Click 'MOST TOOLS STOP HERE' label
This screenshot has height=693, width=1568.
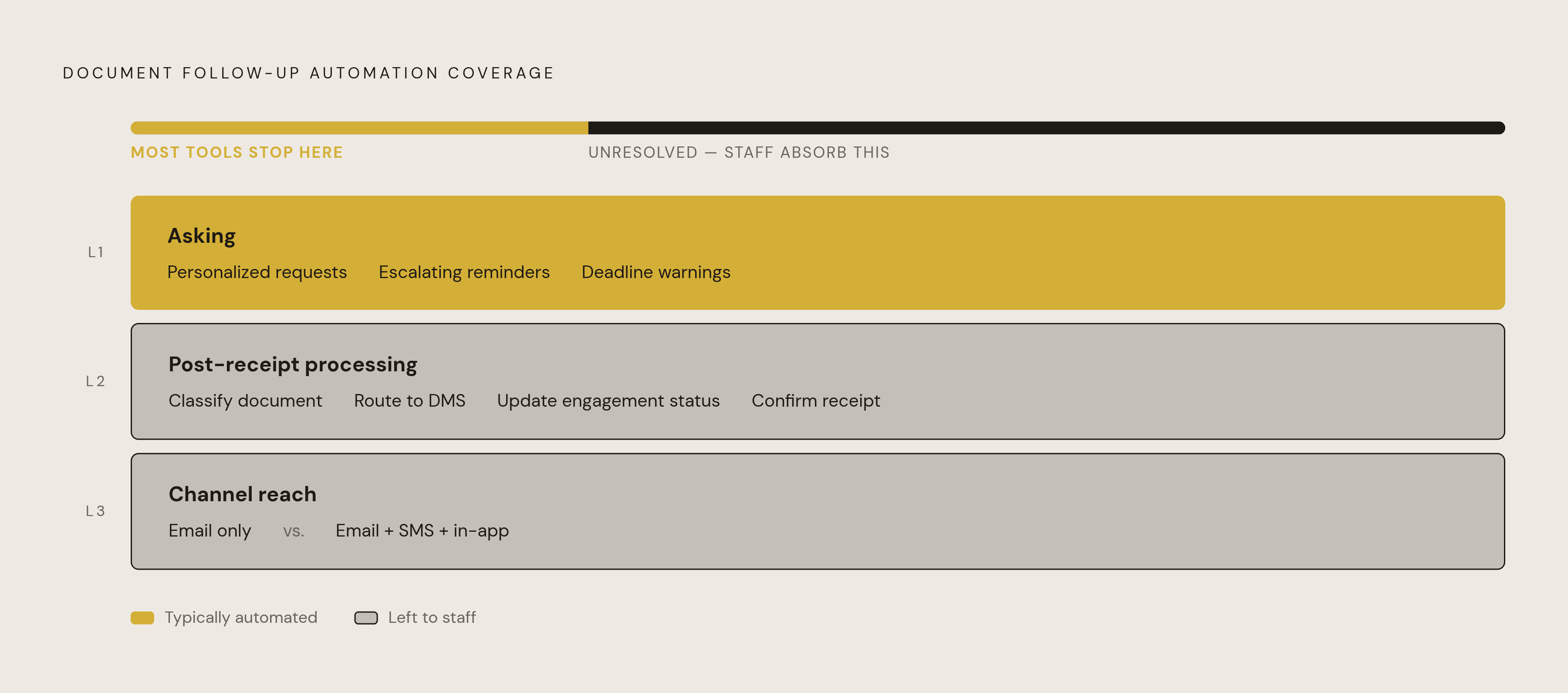click(x=237, y=152)
